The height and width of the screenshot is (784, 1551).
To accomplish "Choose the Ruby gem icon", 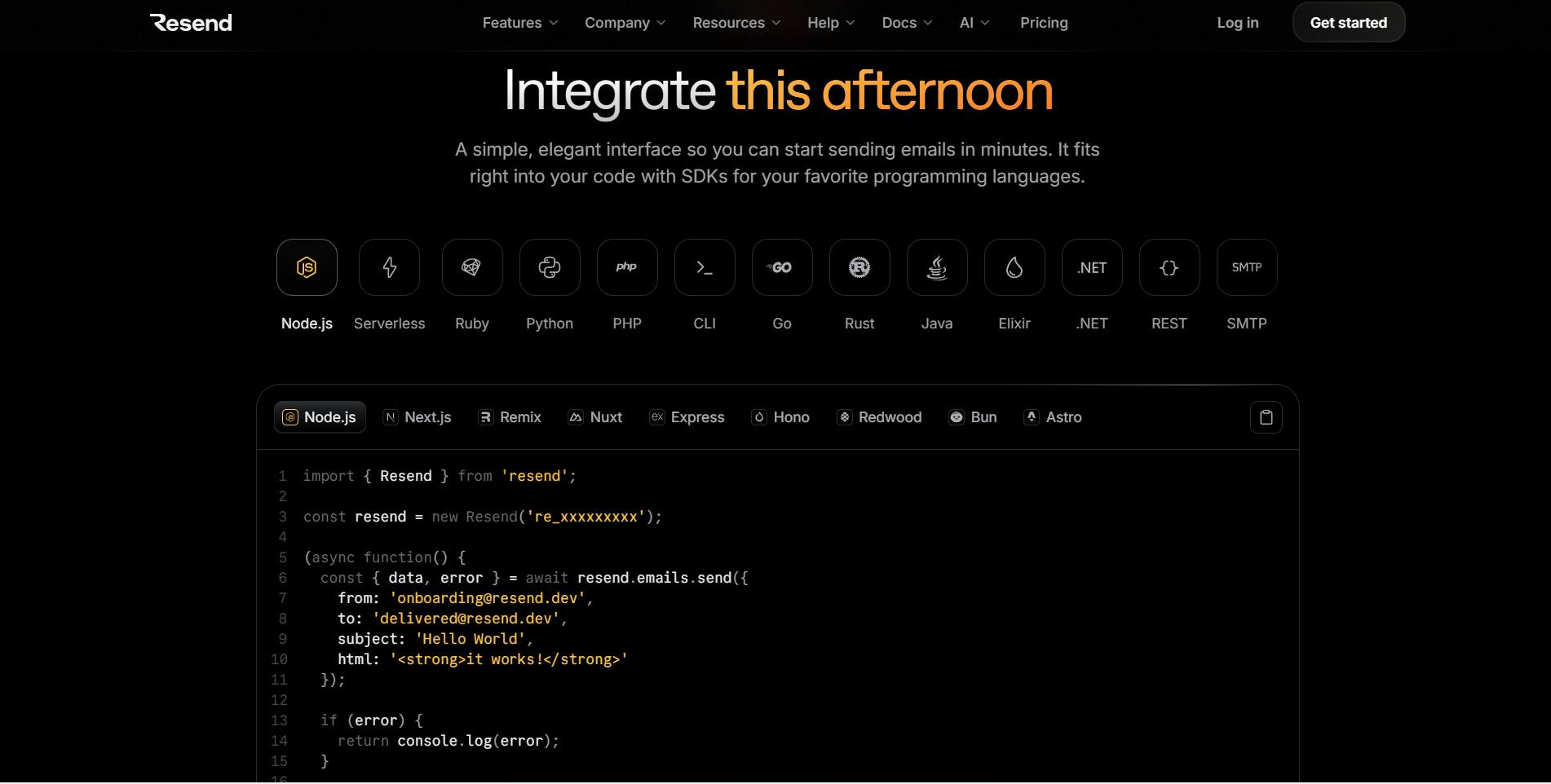I will click(x=472, y=267).
